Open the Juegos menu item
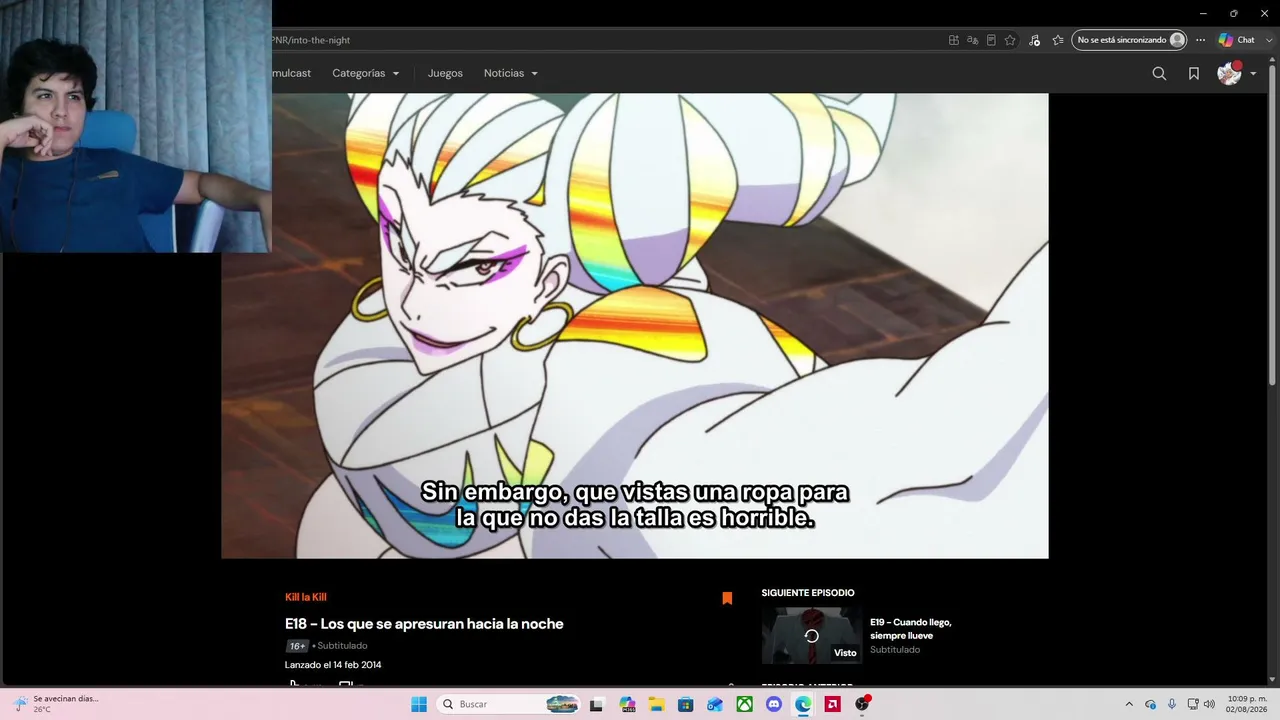 (x=445, y=73)
